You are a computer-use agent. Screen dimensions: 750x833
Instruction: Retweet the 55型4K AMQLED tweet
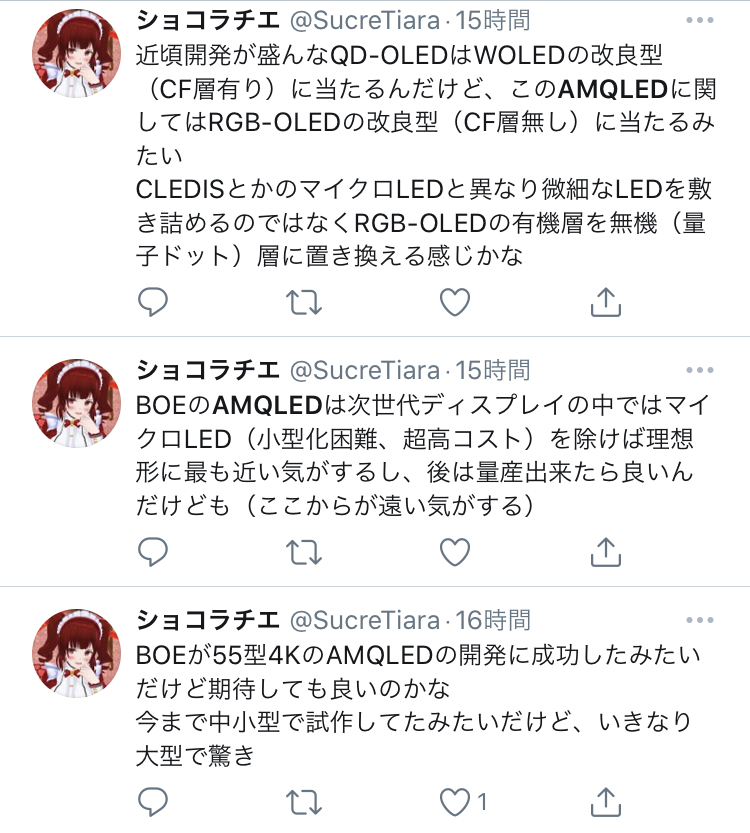point(304,802)
